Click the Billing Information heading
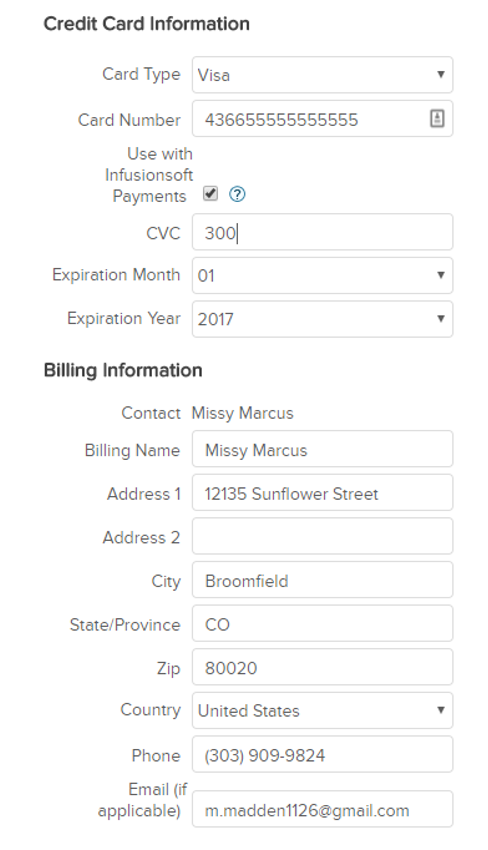 click(123, 370)
